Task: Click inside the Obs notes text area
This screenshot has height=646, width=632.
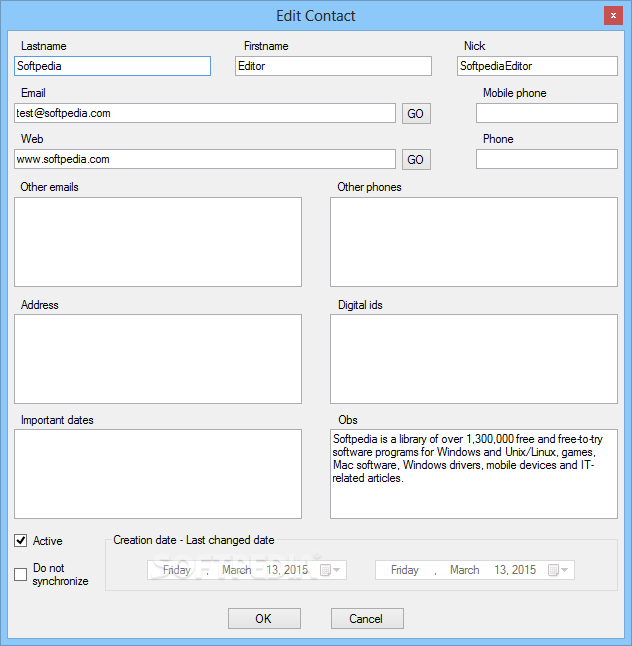Action: pyautogui.click(x=474, y=474)
